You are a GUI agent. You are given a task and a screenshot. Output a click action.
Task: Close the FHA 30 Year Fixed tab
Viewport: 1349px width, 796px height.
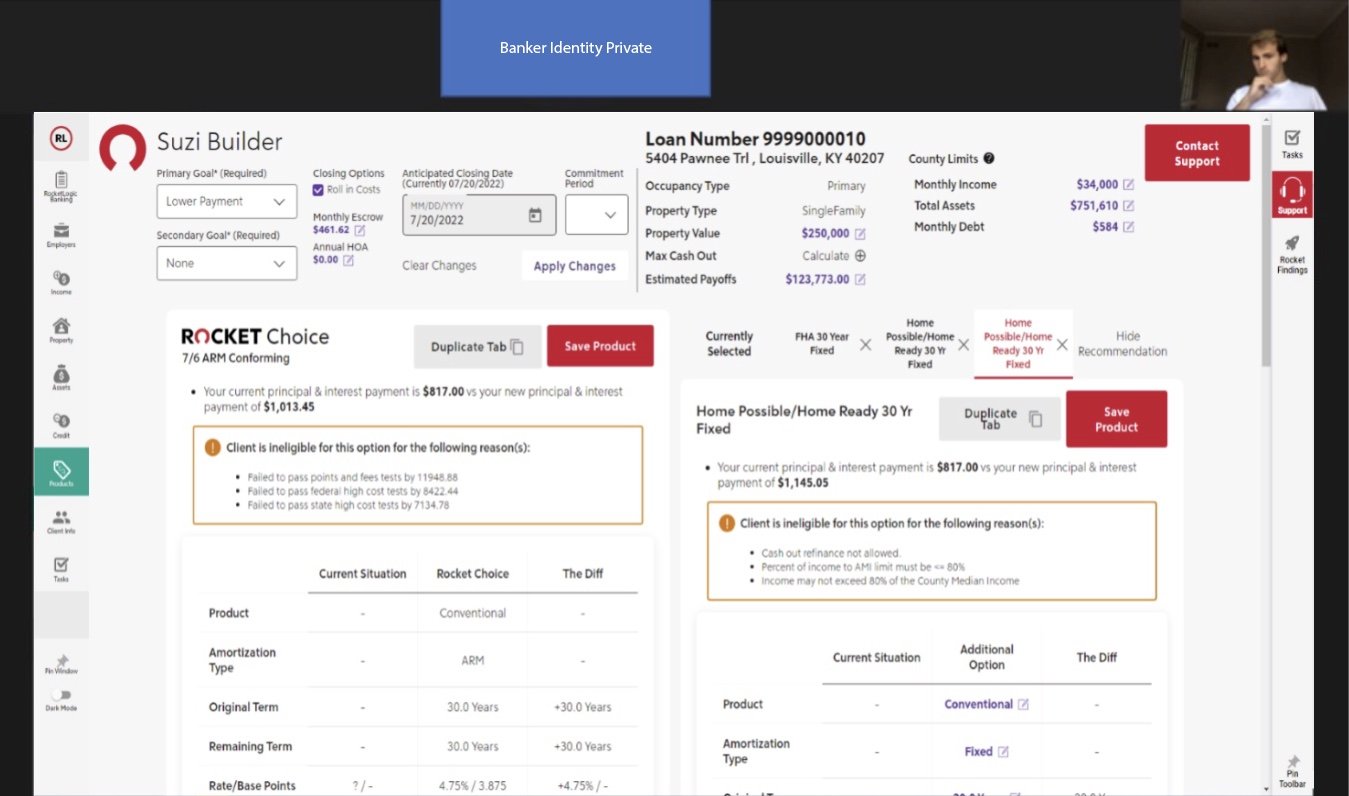tap(866, 344)
